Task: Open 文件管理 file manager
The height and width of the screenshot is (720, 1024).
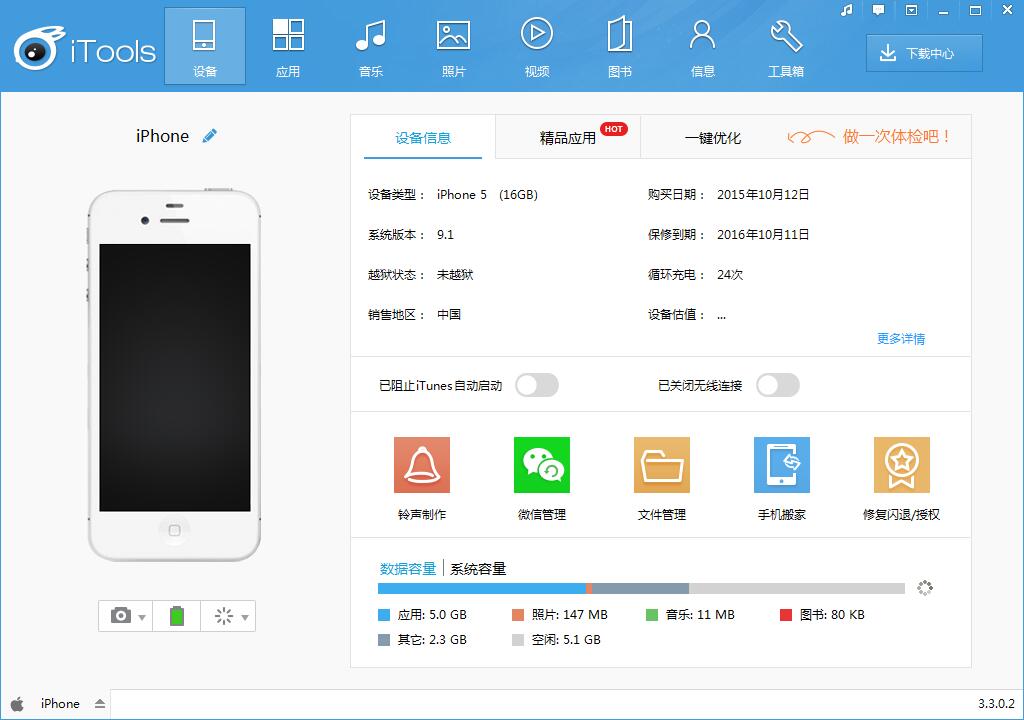Action: pos(661,466)
